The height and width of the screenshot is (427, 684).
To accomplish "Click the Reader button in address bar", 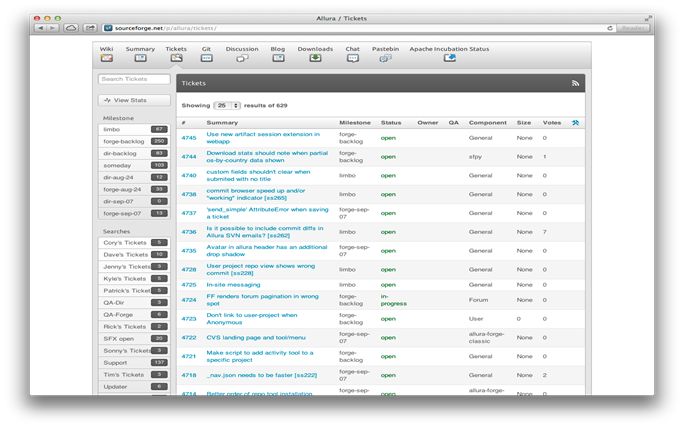I will [633, 28].
